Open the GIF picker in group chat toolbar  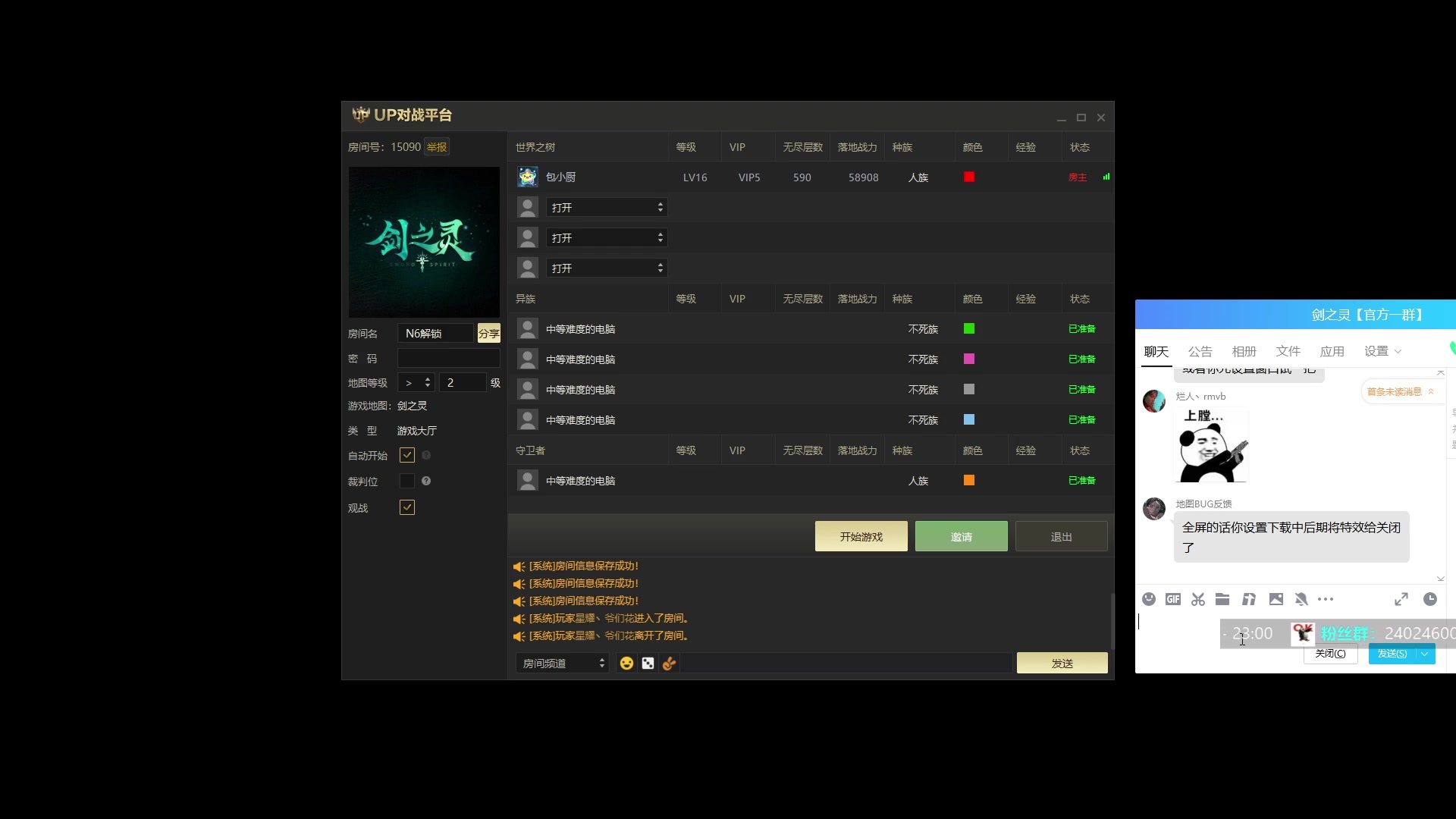[x=1173, y=599]
